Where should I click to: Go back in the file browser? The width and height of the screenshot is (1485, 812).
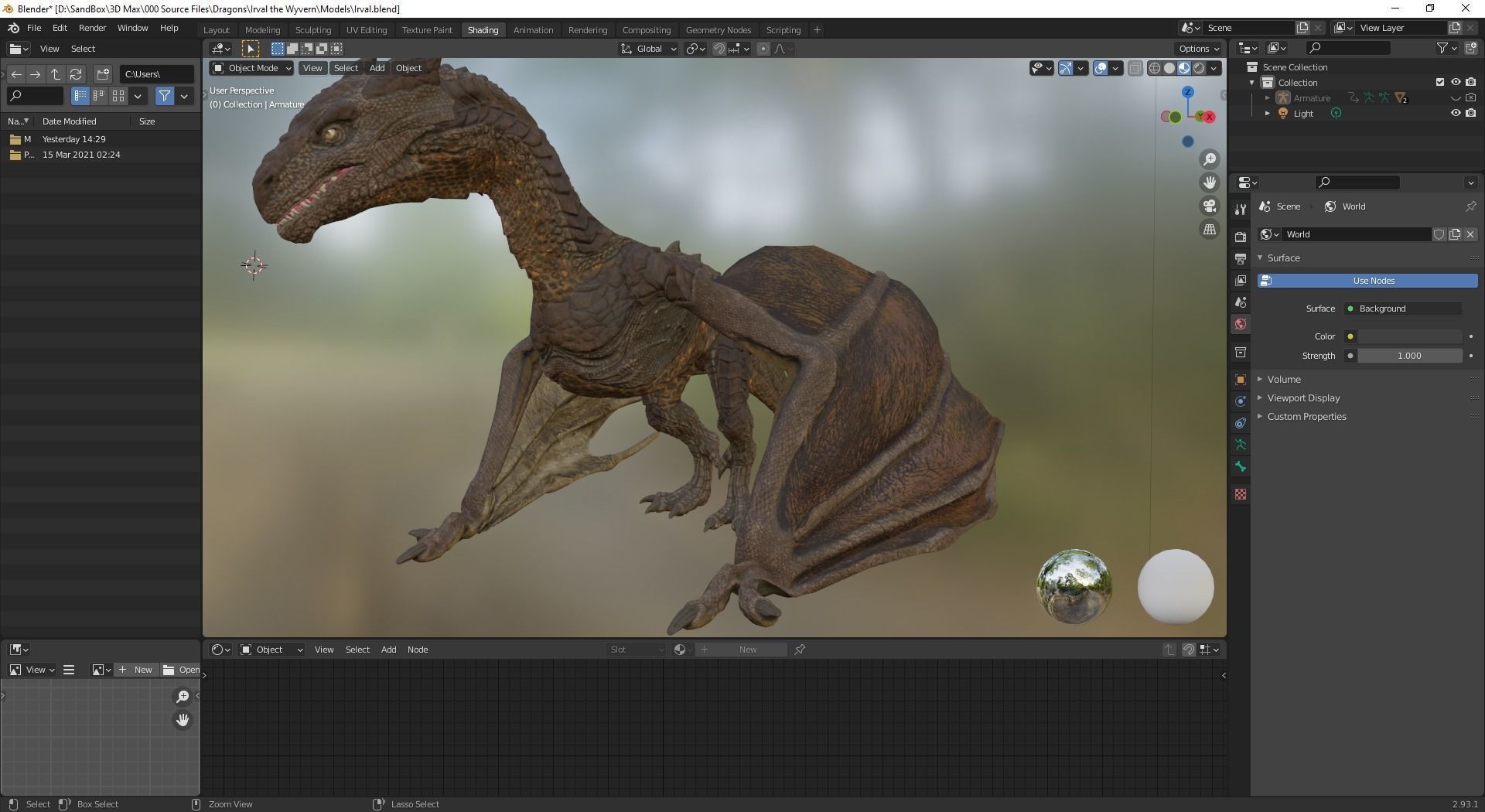pos(16,74)
